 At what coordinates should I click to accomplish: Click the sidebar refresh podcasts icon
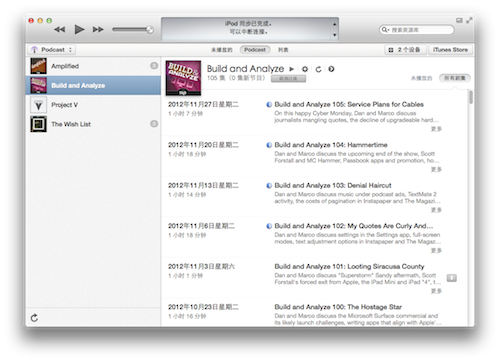[x=34, y=318]
